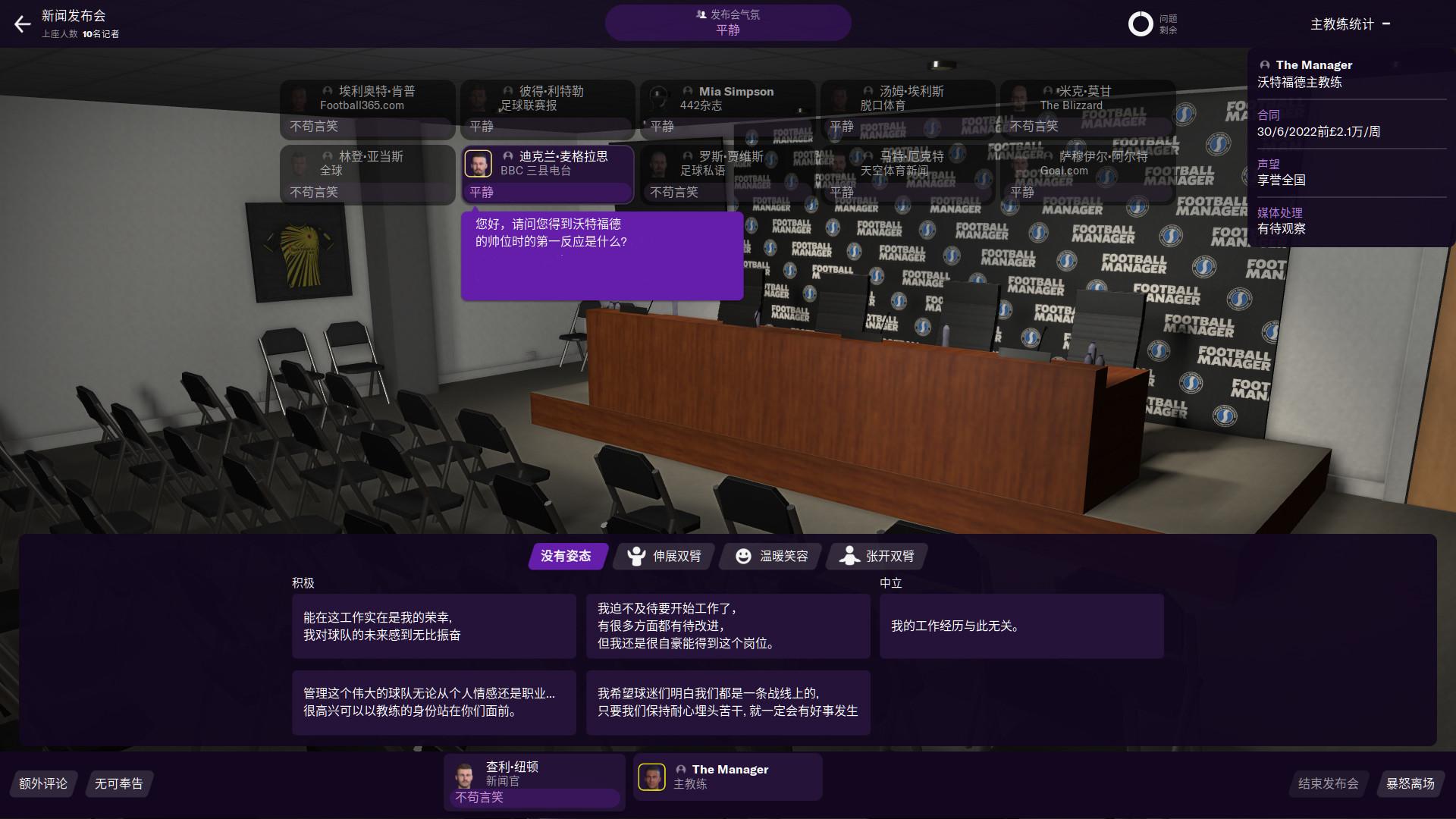This screenshot has width=1456, height=819.
Task: 点击左上角返回箭头图标
Action: click(x=23, y=23)
